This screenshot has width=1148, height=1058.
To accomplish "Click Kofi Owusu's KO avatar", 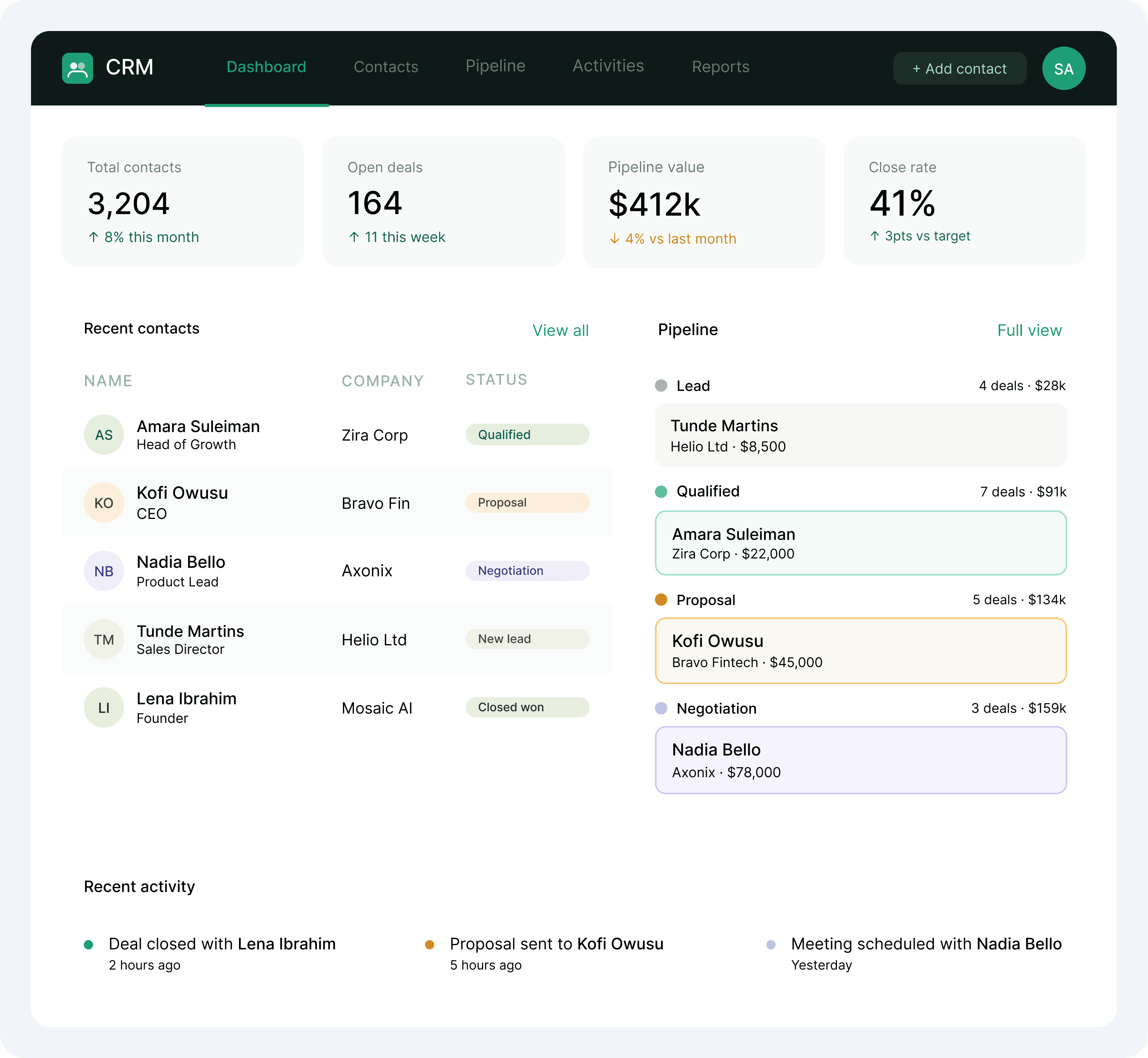I will pyautogui.click(x=104, y=503).
